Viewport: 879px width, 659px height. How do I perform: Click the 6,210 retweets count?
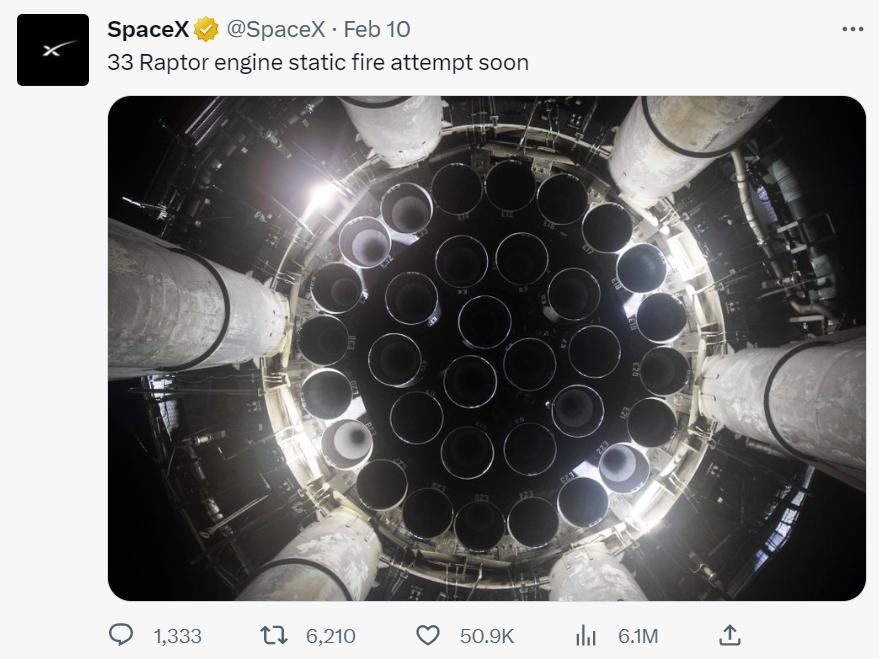point(329,636)
